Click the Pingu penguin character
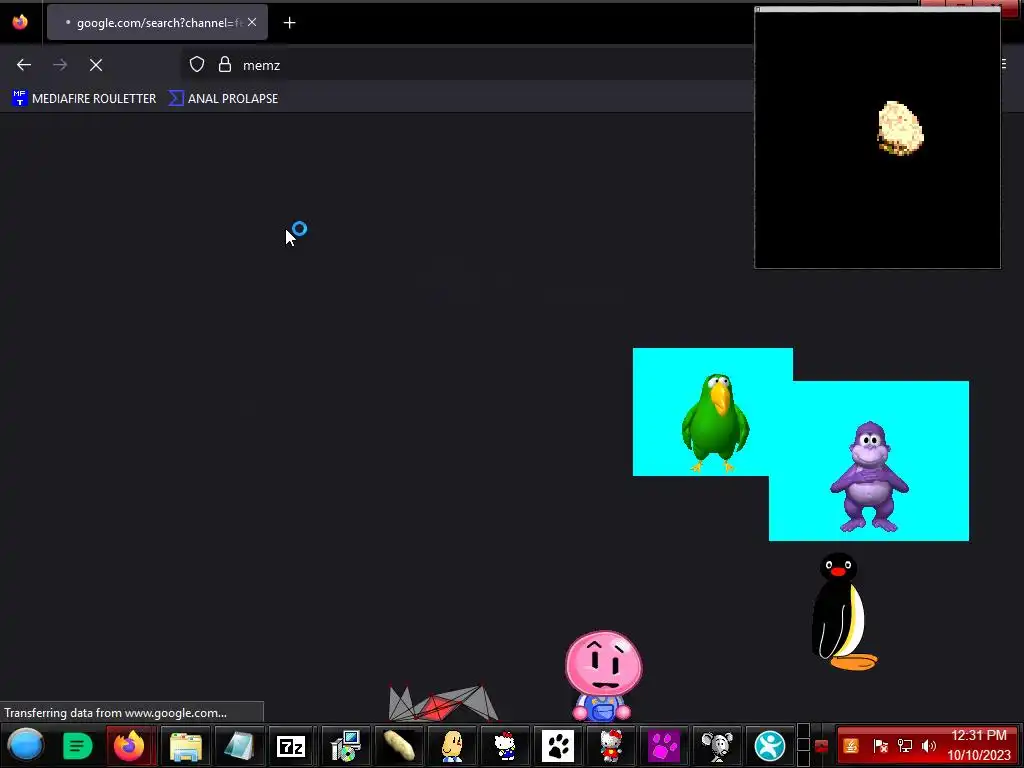The height and width of the screenshot is (768, 1024). (x=842, y=611)
